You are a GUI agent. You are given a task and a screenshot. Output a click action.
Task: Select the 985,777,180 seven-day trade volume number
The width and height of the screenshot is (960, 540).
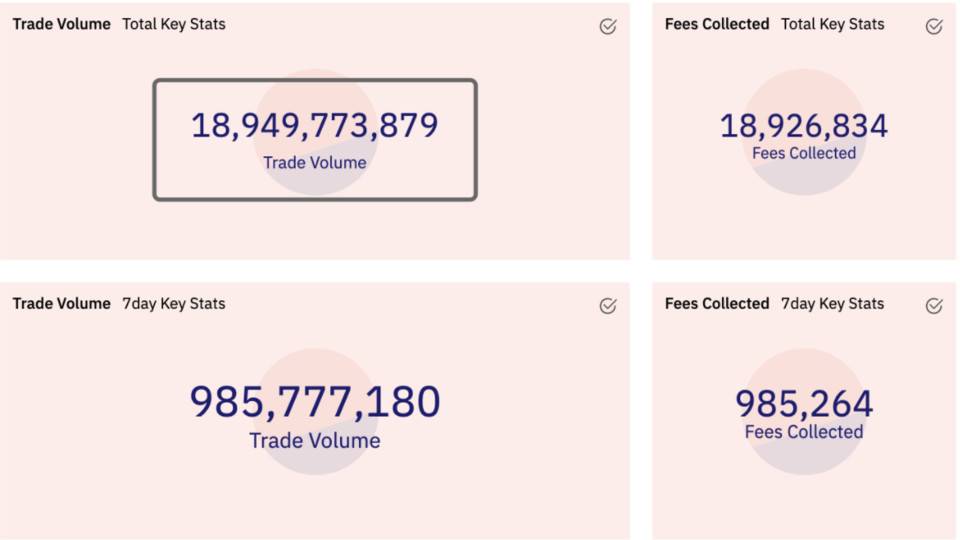click(x=315, y=402)
